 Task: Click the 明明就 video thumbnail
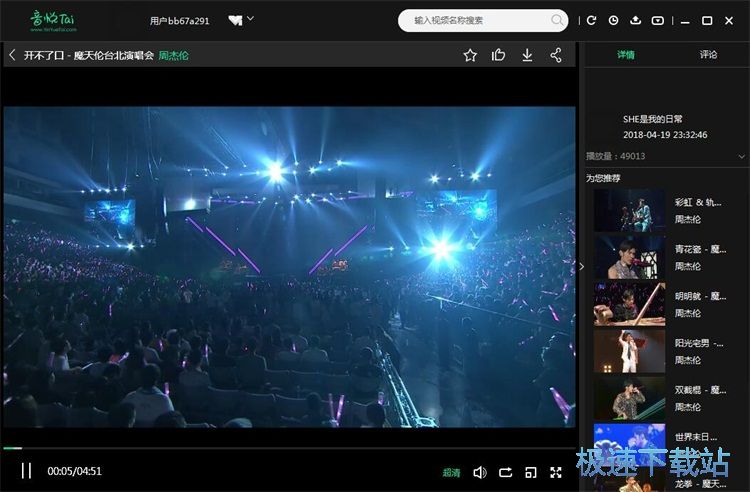point(629,304)
